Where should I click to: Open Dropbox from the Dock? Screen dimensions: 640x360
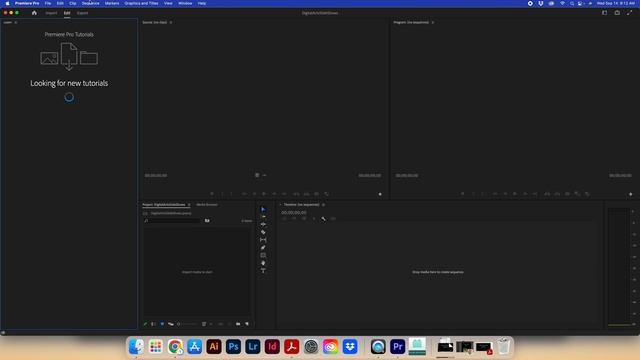point(350,347)
